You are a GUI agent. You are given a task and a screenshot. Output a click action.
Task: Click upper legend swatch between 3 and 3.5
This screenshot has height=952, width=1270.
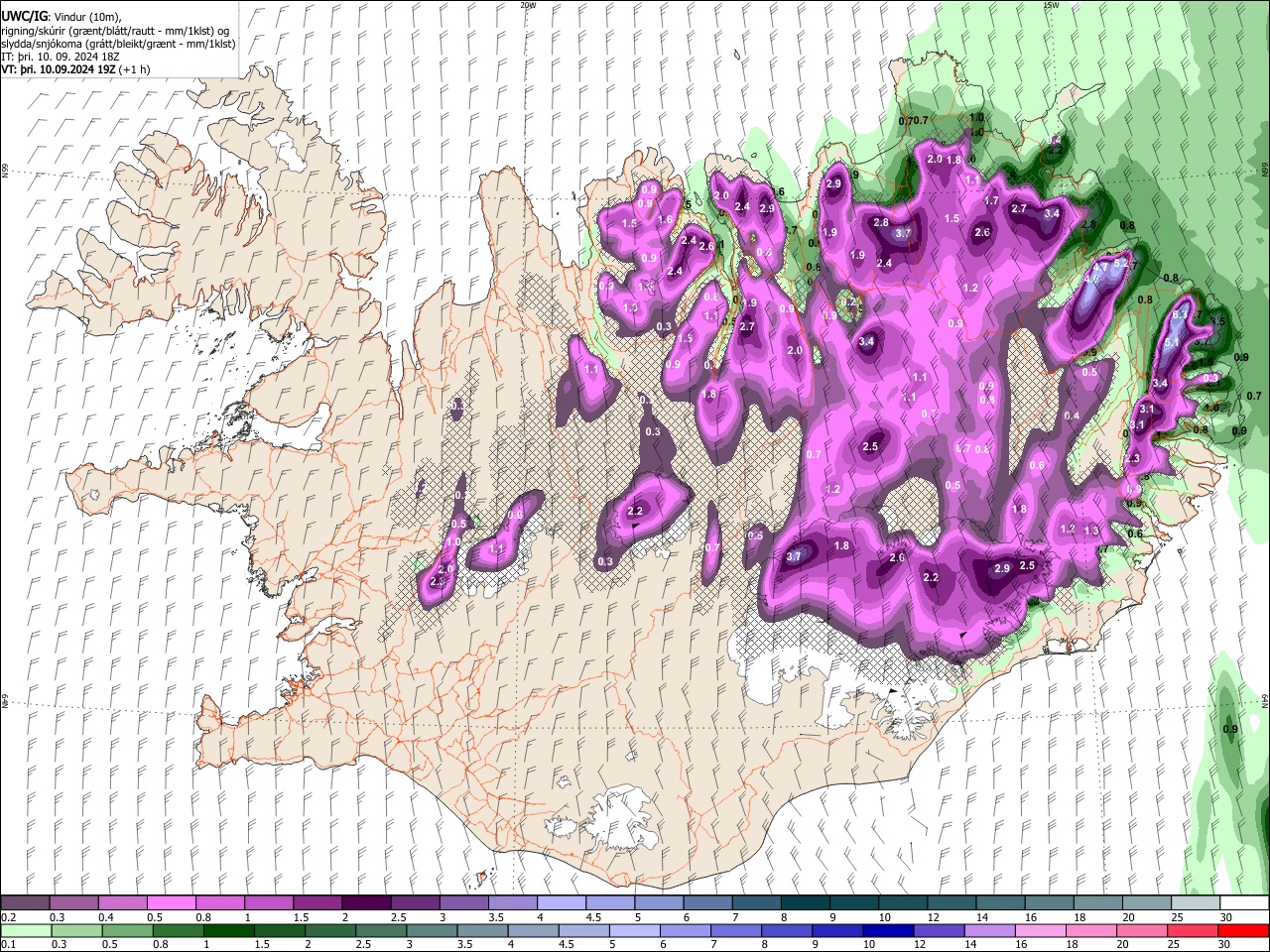[463, 903]
